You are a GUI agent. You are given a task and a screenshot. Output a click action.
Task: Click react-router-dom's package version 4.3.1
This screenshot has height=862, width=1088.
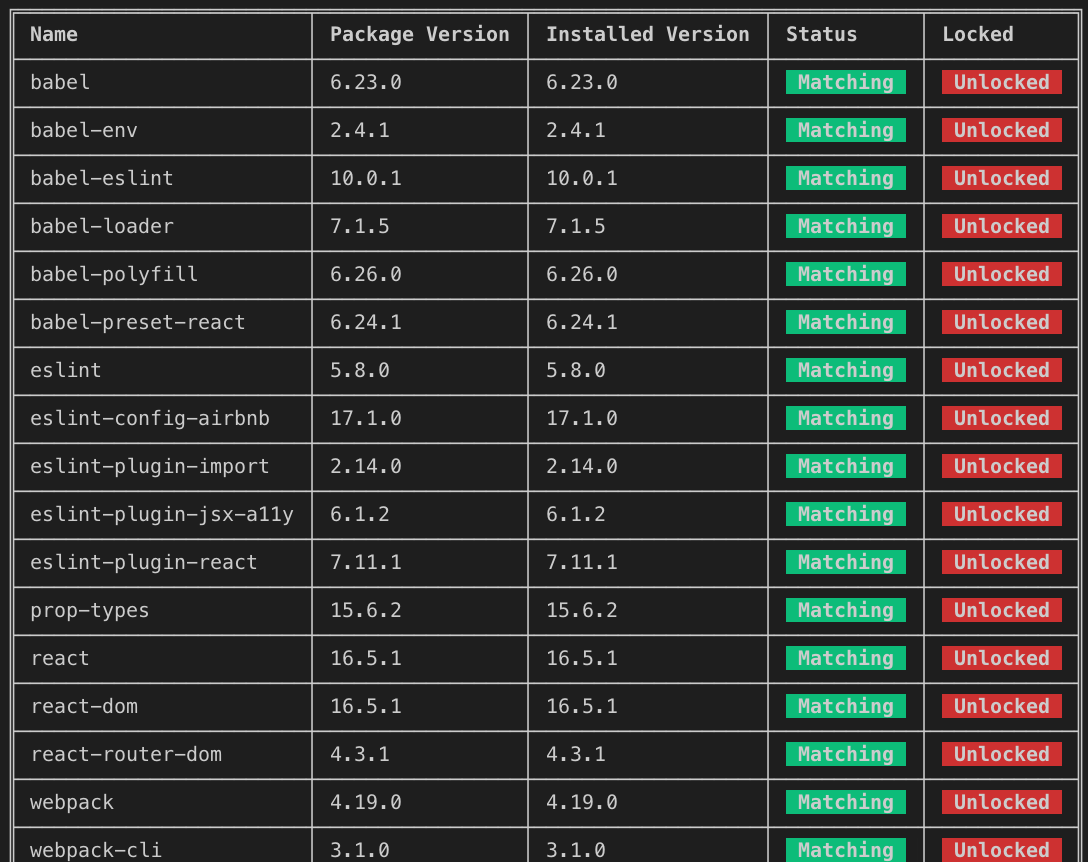click(359, 754)
